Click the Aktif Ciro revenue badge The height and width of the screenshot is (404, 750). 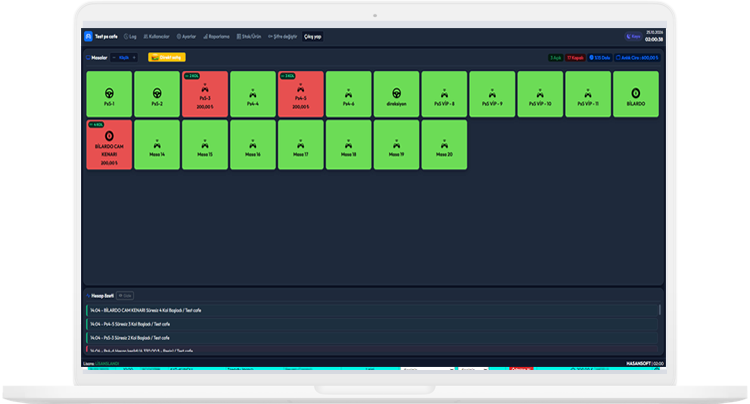tap(637, 58)
